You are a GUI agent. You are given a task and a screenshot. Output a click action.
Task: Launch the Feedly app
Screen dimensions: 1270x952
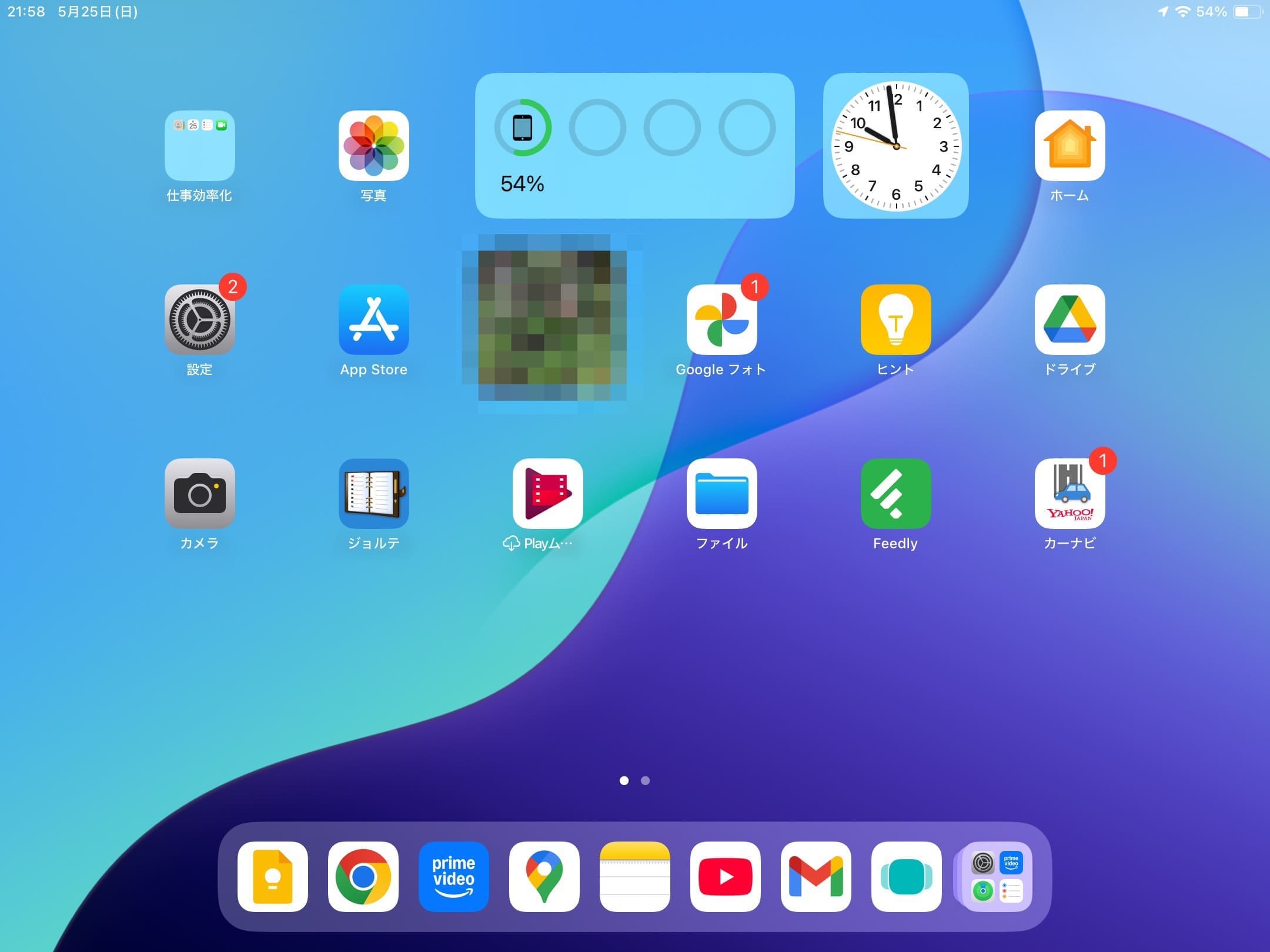click(896, 494)
